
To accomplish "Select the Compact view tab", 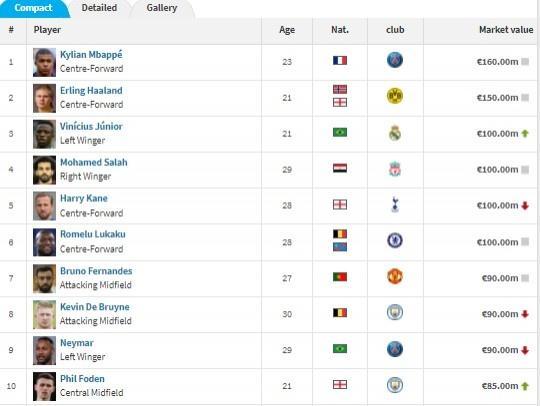I will (33, 8).
